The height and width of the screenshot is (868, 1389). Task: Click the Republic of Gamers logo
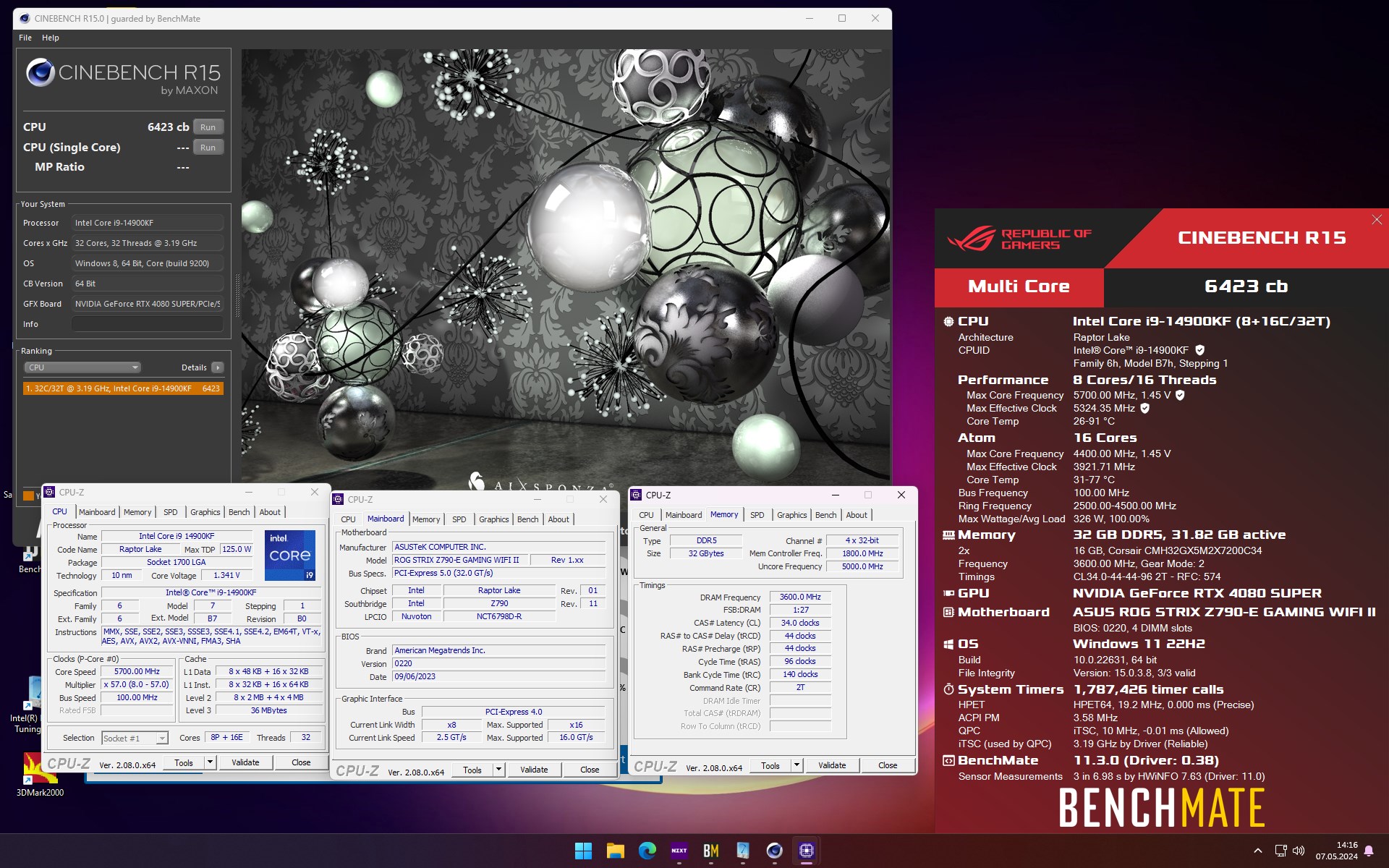click(x=1019, y=239)
